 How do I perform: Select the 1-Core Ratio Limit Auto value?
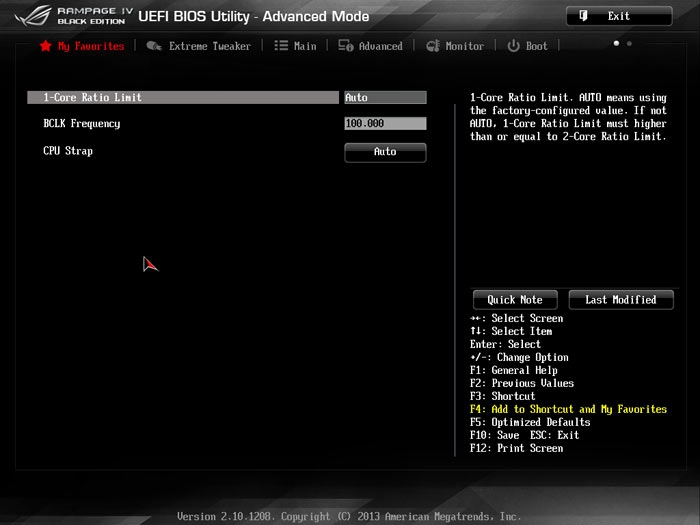385,98
